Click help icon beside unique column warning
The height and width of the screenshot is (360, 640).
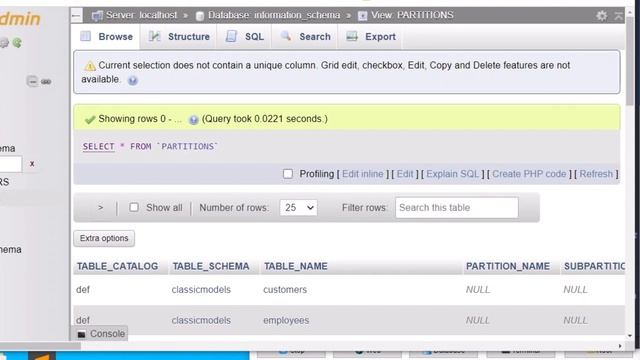pos(133,80)
